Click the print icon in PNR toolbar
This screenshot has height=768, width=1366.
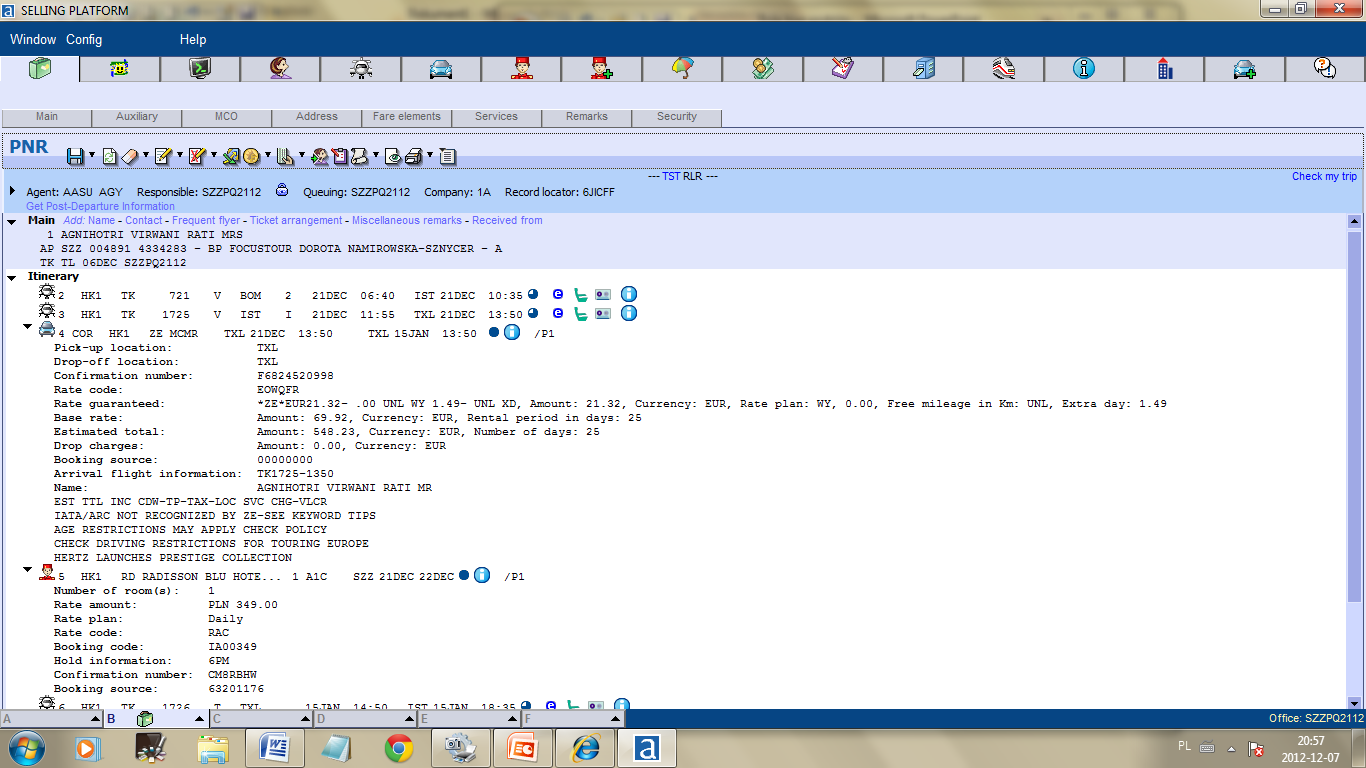pos(415,156)
